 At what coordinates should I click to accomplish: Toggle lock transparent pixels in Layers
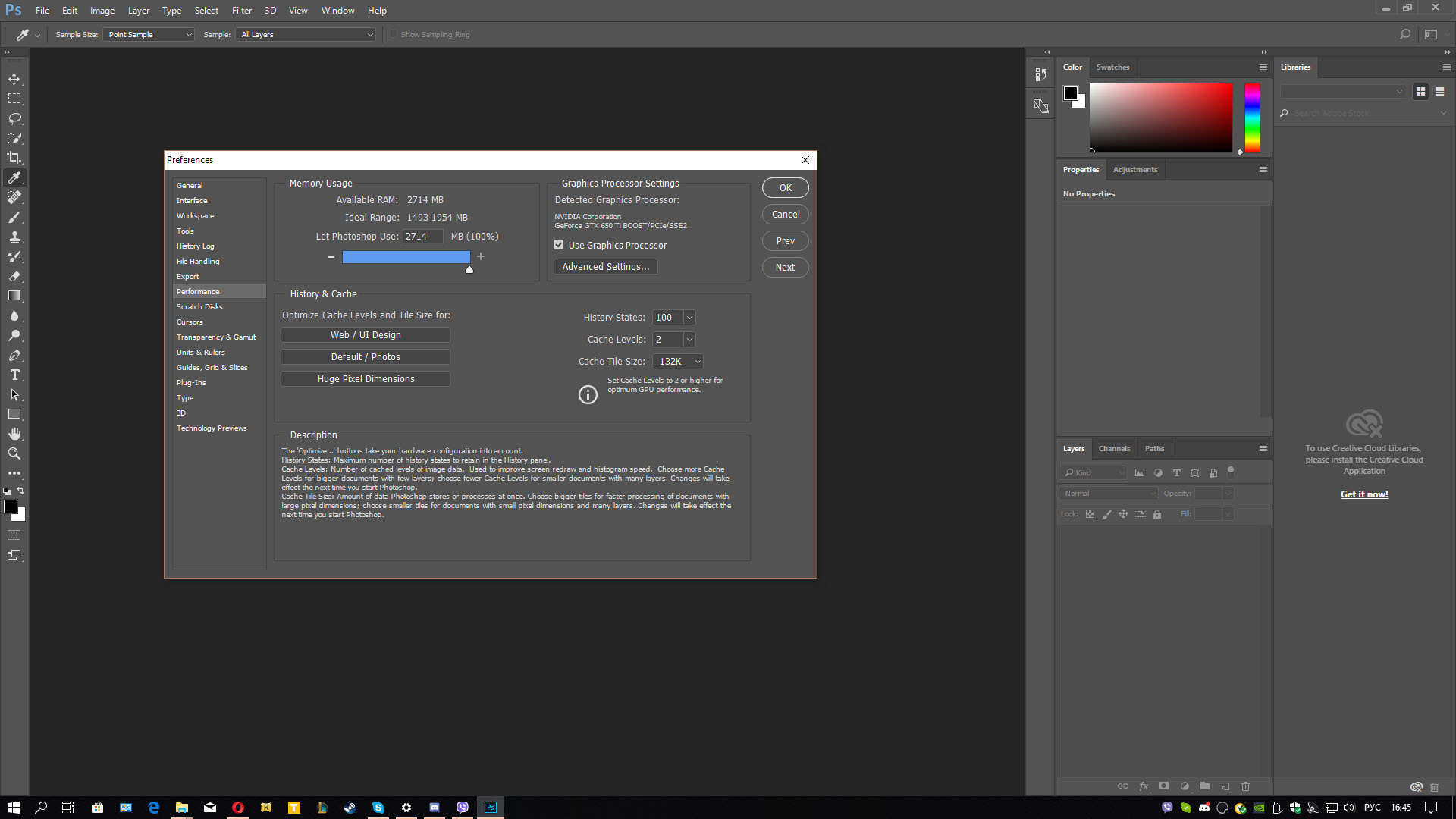pos(1090,514)
